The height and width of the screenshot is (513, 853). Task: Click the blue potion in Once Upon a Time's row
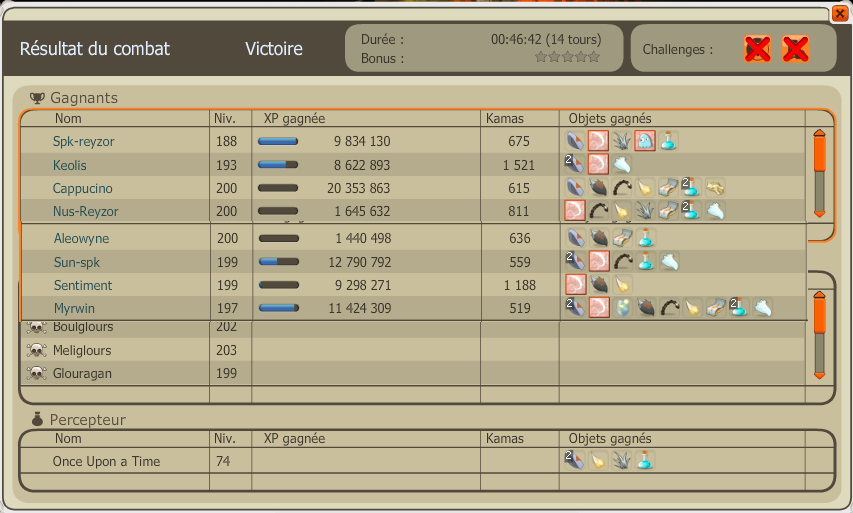pyautogui.click(x=645, y=461)
